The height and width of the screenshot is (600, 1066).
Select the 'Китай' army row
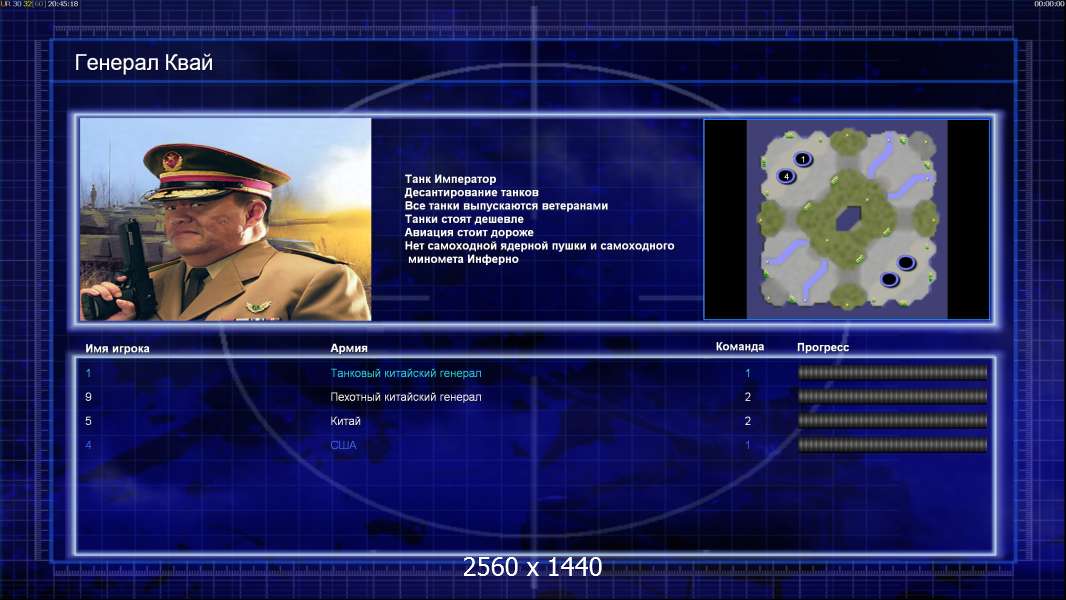click(x=536, y=421)
